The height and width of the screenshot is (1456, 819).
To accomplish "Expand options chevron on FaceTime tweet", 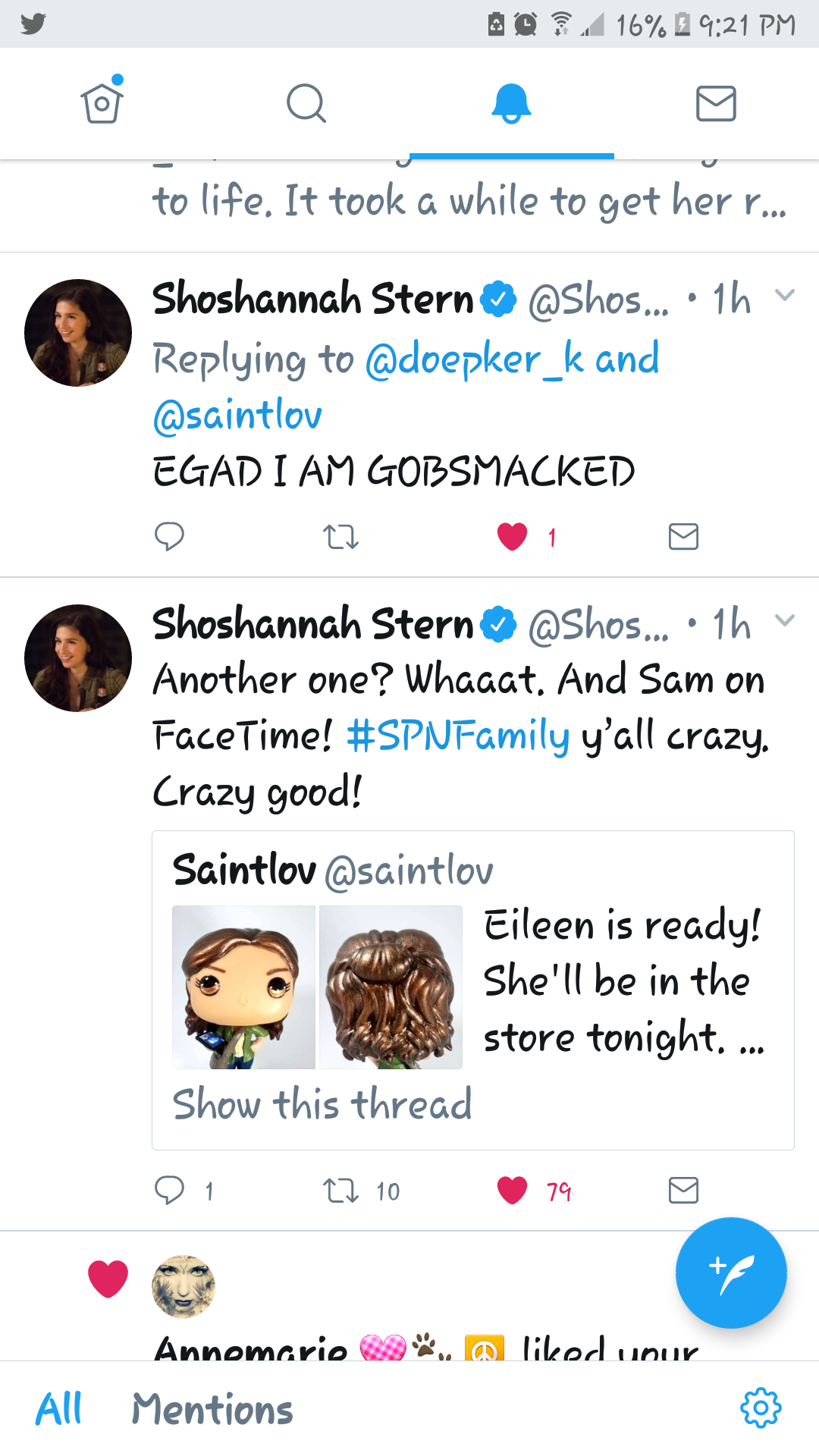I will 785,620.
